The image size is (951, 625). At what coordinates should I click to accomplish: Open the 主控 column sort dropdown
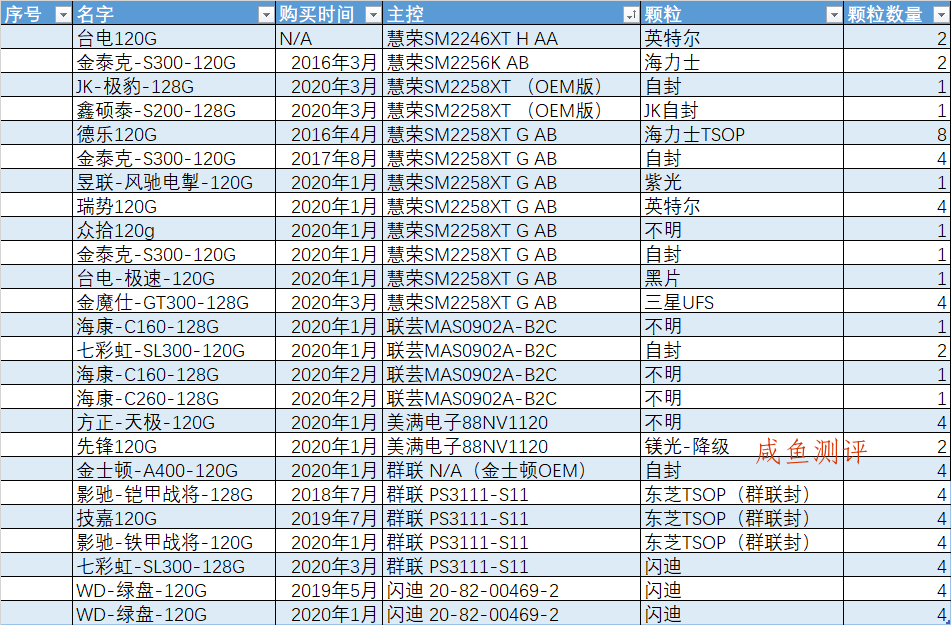pyautogui.click(x=631, y=15)
